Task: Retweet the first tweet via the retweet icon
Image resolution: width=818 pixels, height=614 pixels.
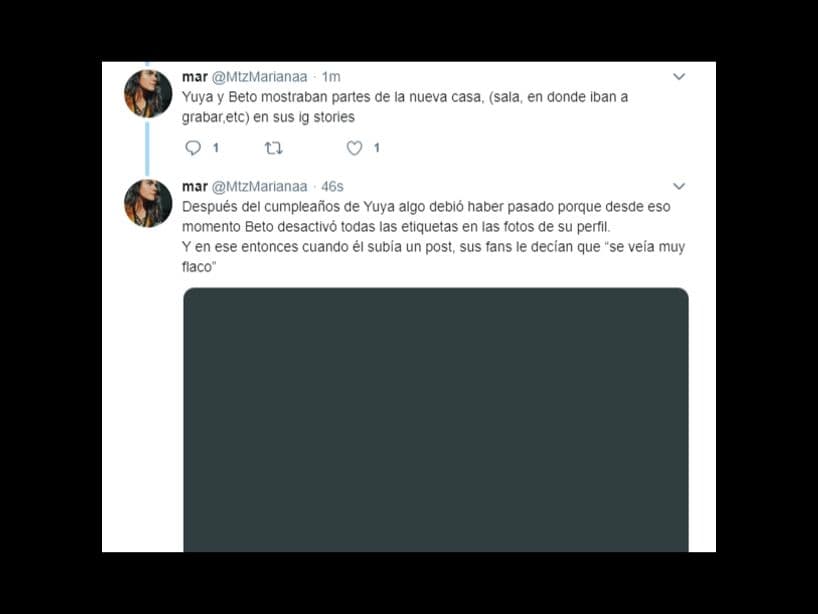Action: (273, 149)
